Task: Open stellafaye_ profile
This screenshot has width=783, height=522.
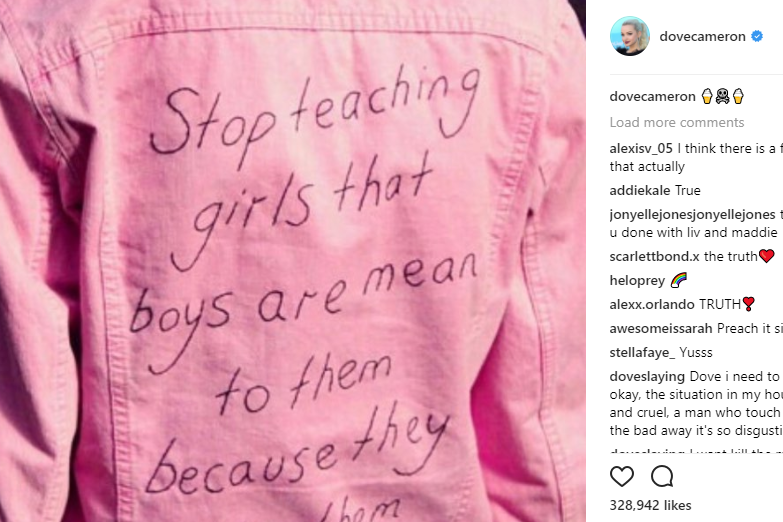Action: tap(642, 352)
